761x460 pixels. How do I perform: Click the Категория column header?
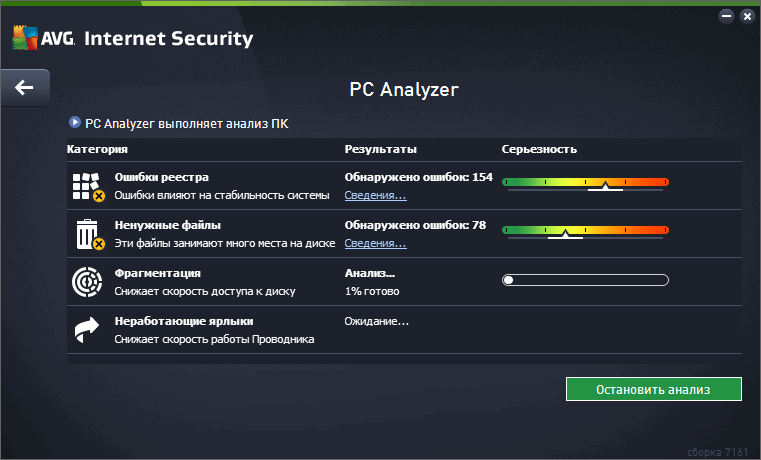click(97, 149)
